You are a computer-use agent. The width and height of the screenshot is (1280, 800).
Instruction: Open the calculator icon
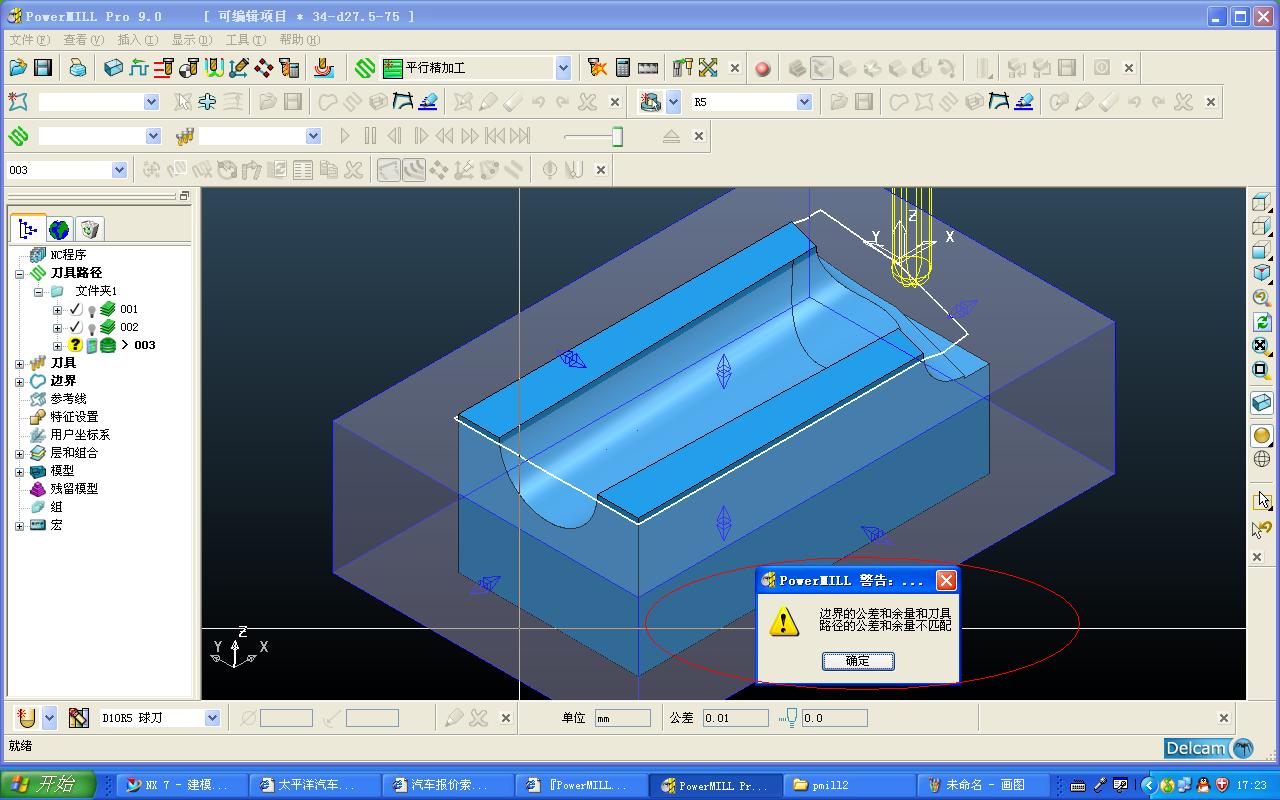tap(623, 68)
